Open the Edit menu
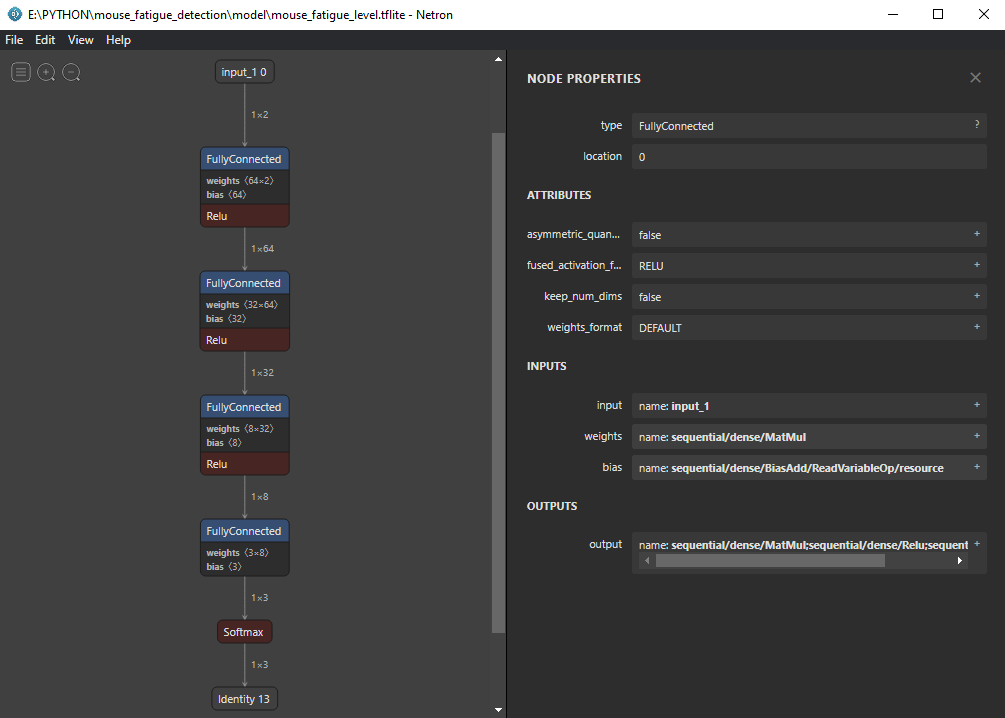 tap(45, 40)
